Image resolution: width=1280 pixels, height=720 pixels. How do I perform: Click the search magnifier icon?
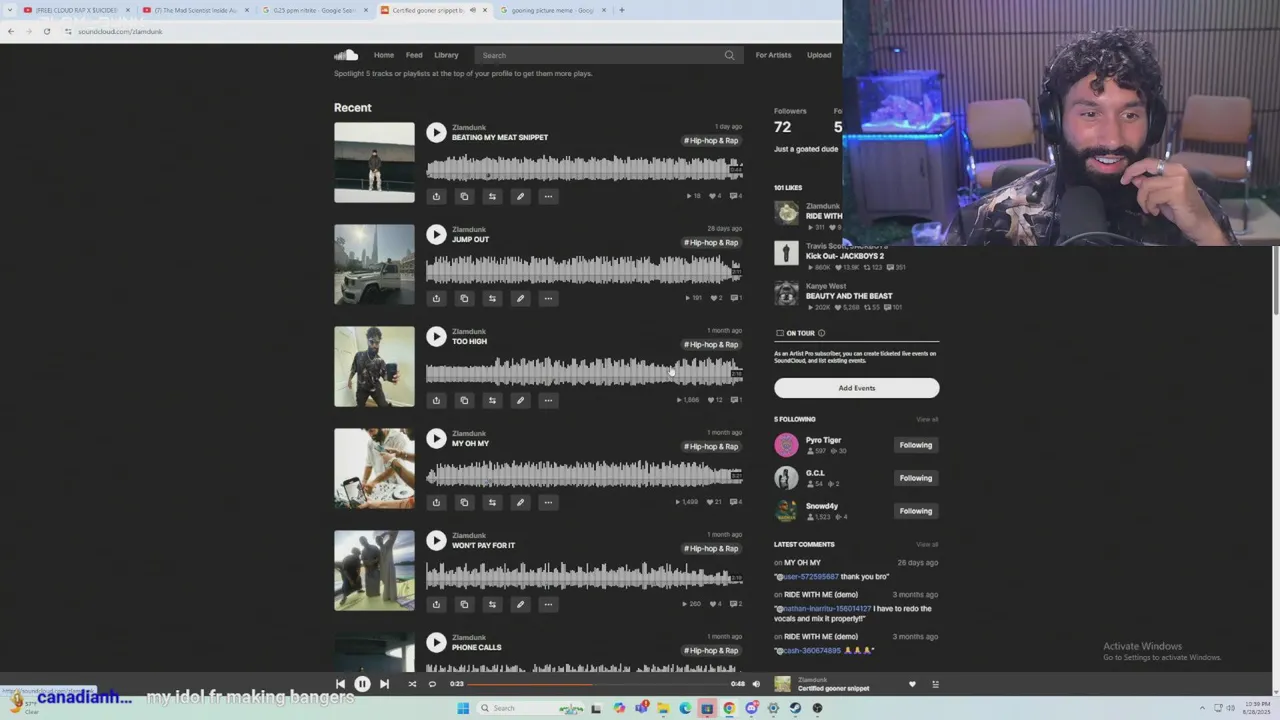tap(730, 55)
